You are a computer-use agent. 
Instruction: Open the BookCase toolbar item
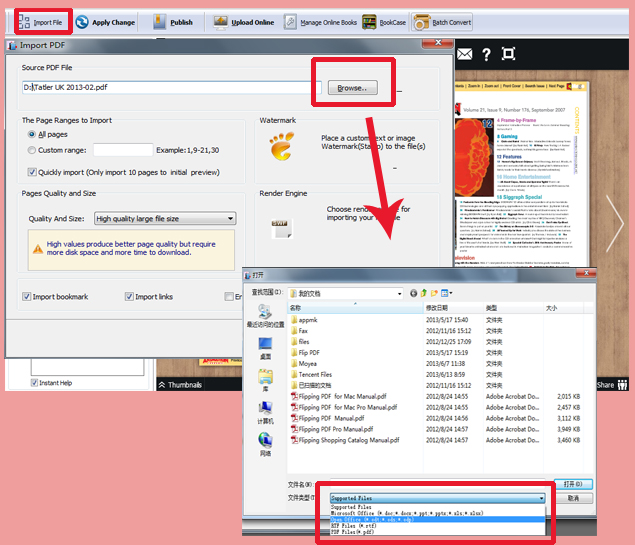pos(384,22)
